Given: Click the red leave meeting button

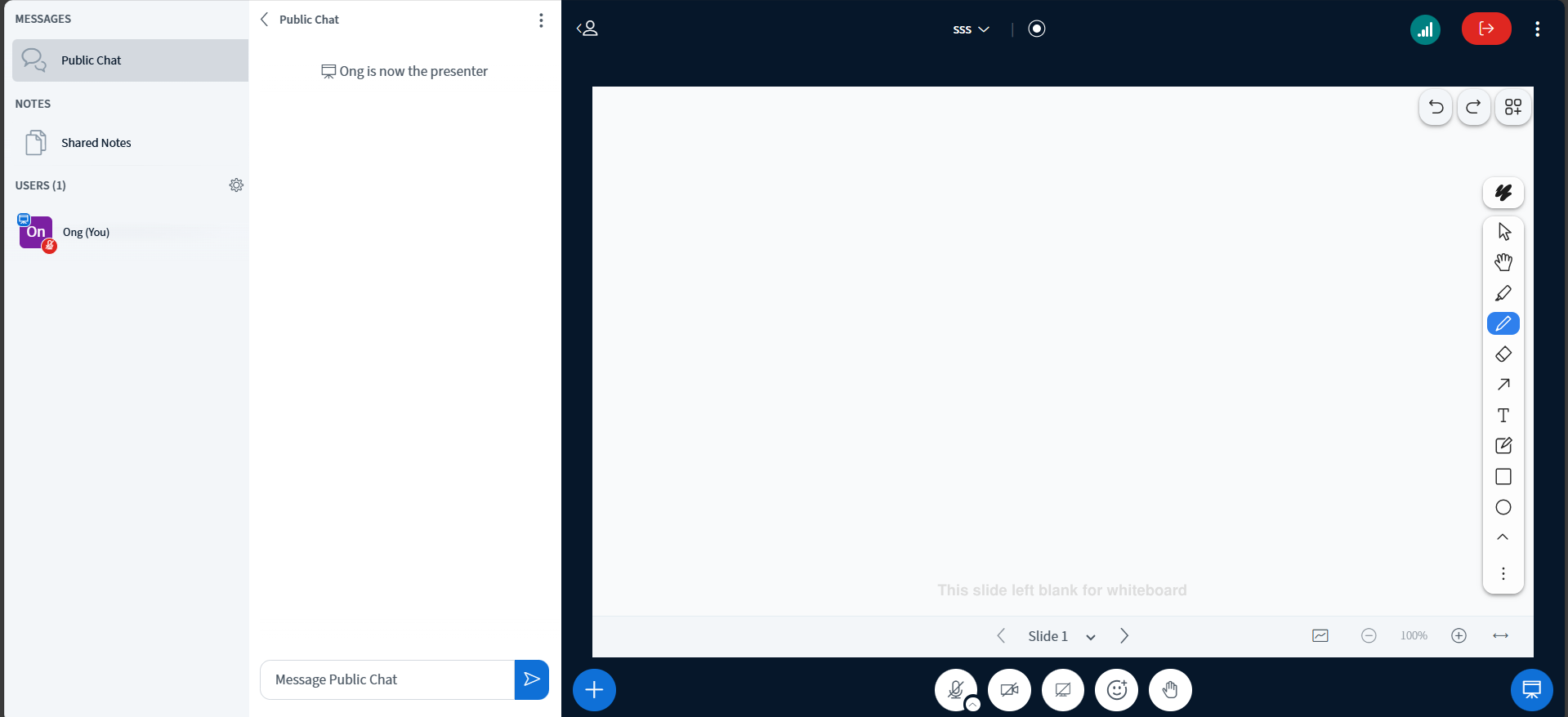Looking at the screenshot, I should 1485,29.
